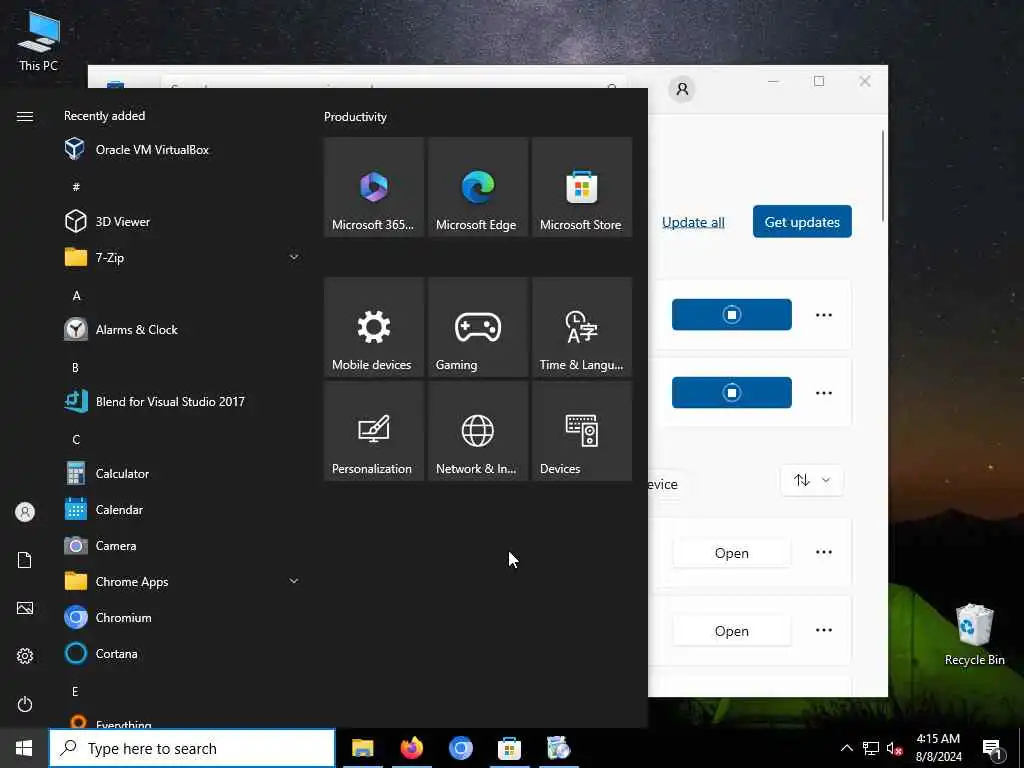
Task: Open the Microsoft 365 tile
Action: tap(374, 187)
